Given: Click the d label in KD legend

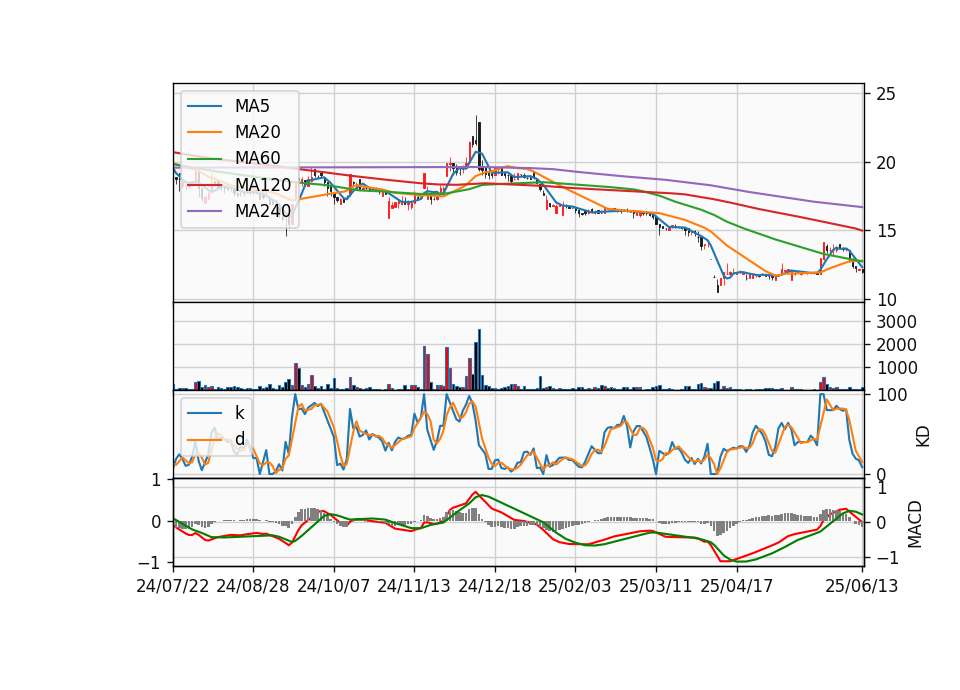Looking at the screenshot, I should pyautogui.click(x=240, y=439).
